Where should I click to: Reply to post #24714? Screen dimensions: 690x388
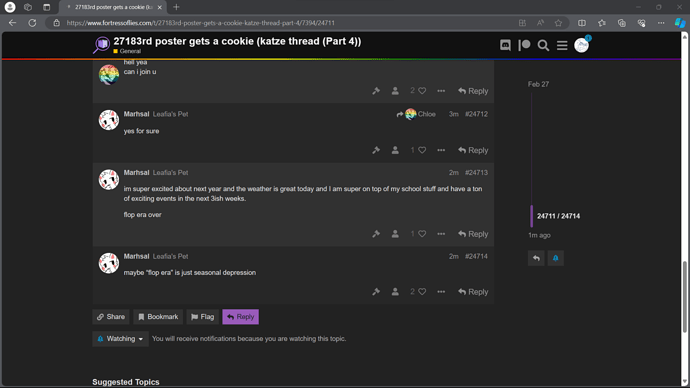[x=473, y=292]
